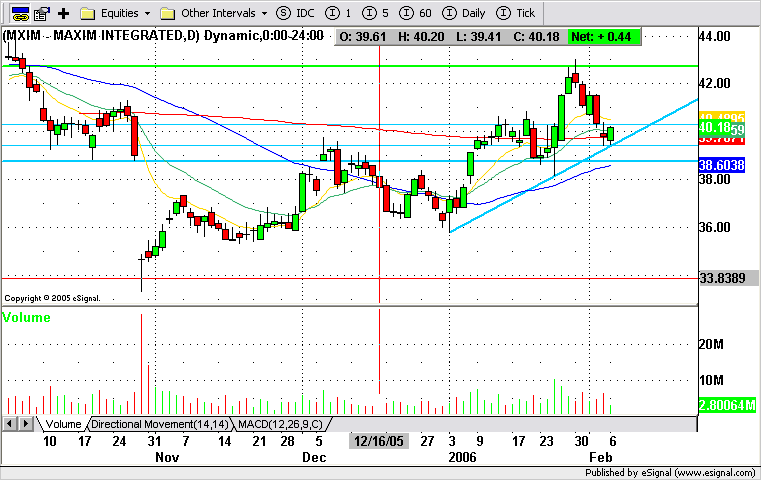Image resolution: width=761 pixels, height=480 pixels.
Task: Select the IDC symbol button
Action: pos(295,13)
